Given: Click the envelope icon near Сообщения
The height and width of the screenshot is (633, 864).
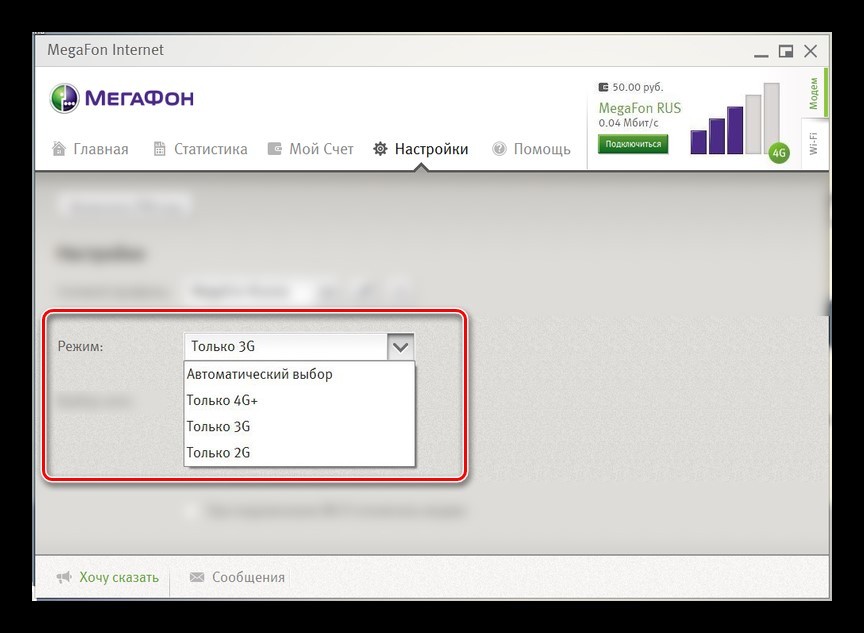Looking at the screenshot, I should coord(197,577).
